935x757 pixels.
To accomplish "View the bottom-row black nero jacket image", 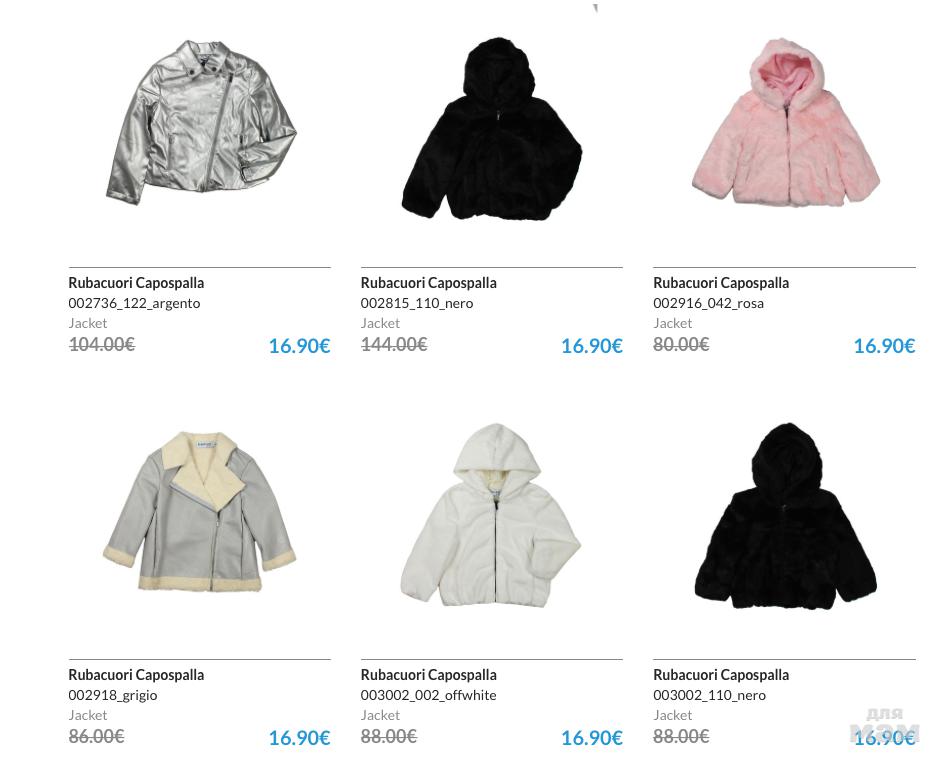I will (785, 516).
